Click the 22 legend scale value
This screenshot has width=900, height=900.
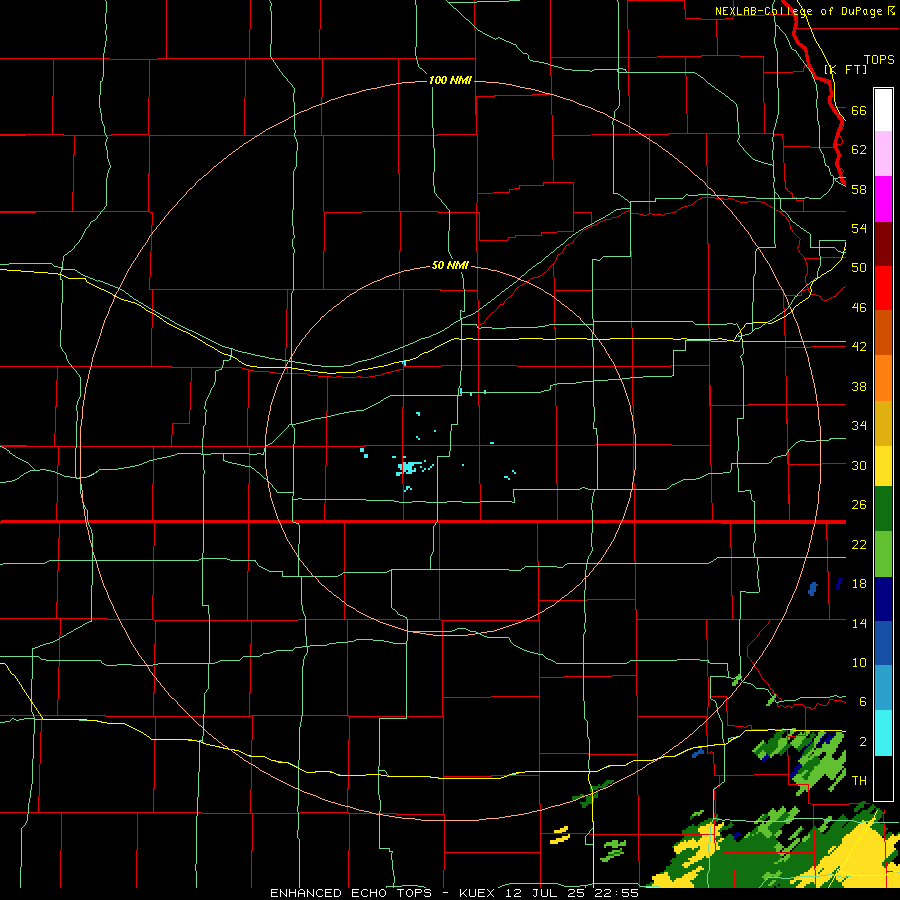(x=859, y=545)
